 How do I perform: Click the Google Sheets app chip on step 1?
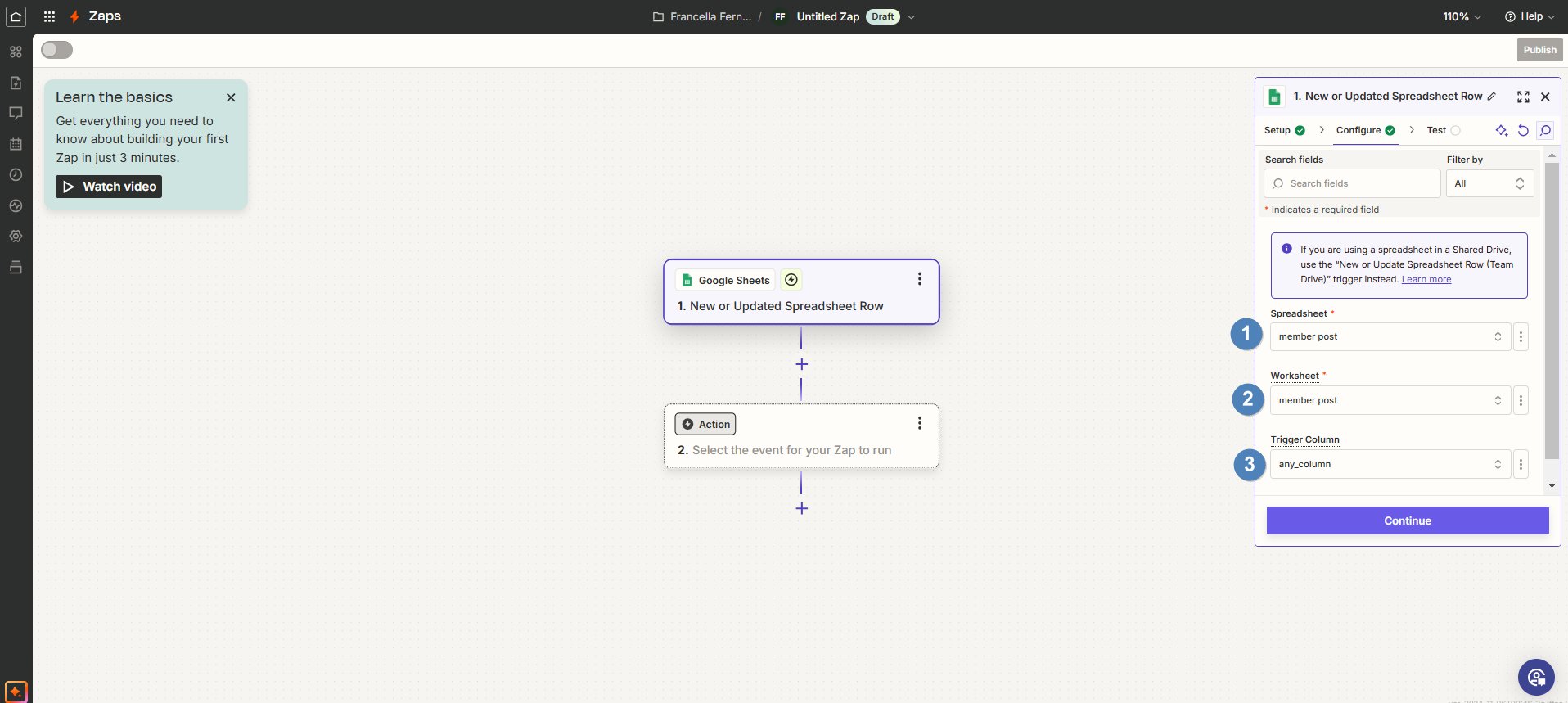[x=725, y=280]
